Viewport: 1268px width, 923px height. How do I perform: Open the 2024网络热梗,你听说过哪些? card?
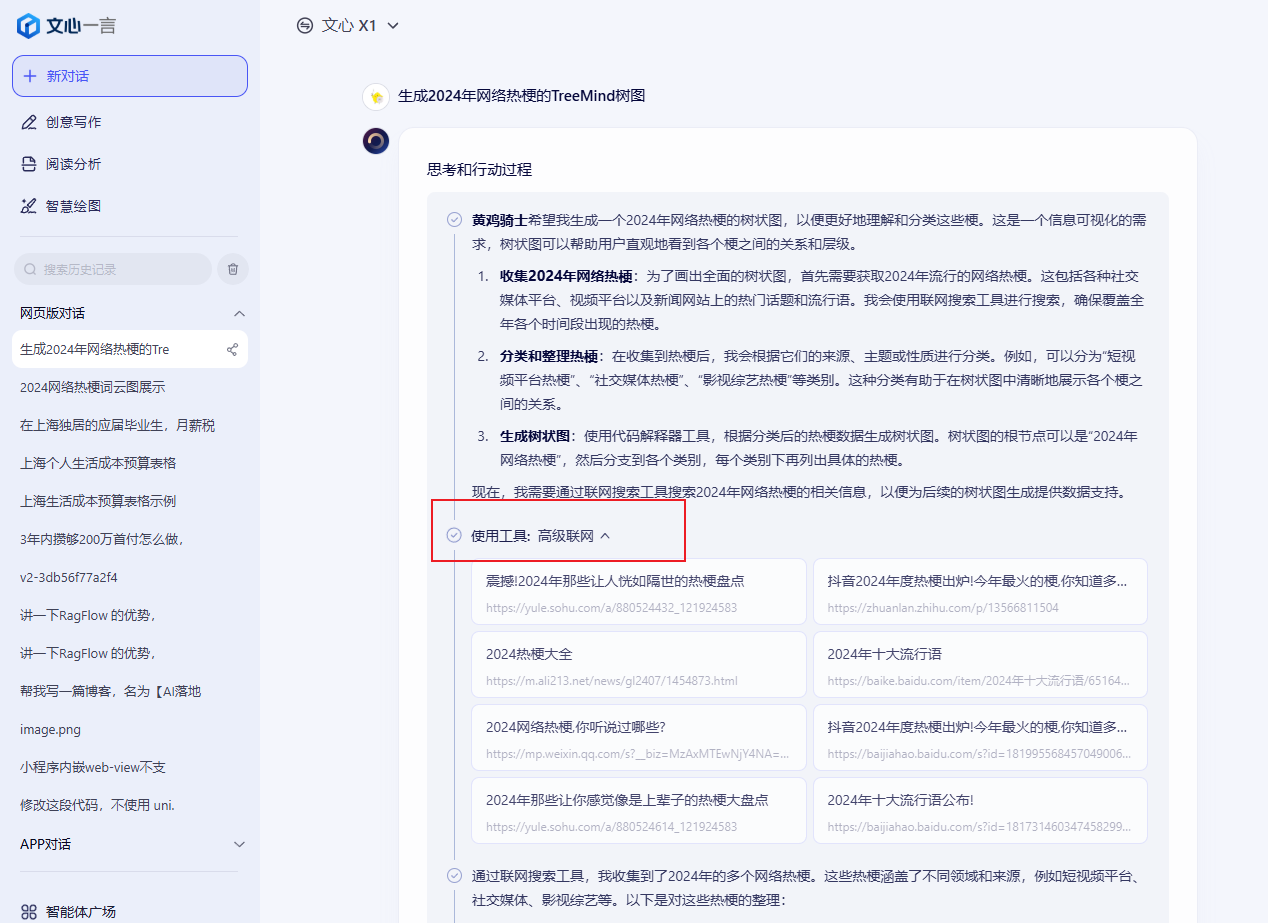tap(639, 738)
